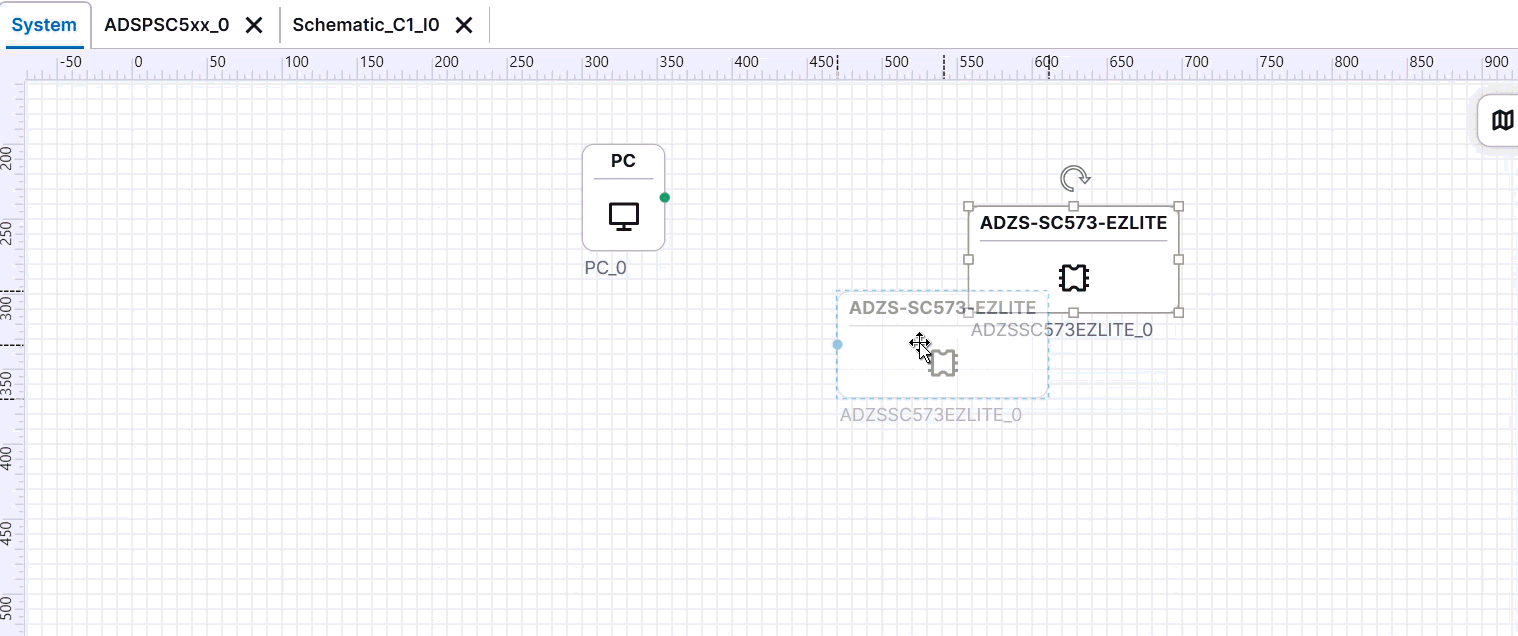Select the PC block title
This screenshot has width=1518, height=636.
623,161
